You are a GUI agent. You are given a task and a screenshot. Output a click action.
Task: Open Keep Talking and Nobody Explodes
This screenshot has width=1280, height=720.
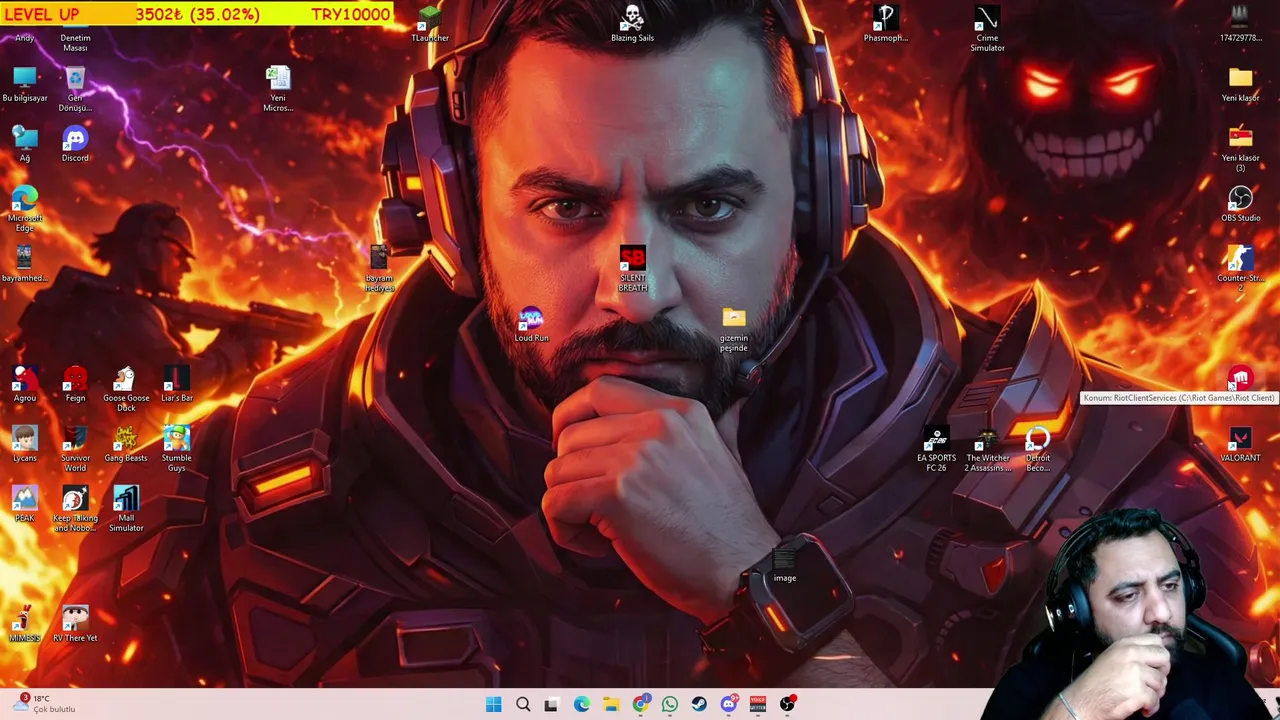coord(75,510)
